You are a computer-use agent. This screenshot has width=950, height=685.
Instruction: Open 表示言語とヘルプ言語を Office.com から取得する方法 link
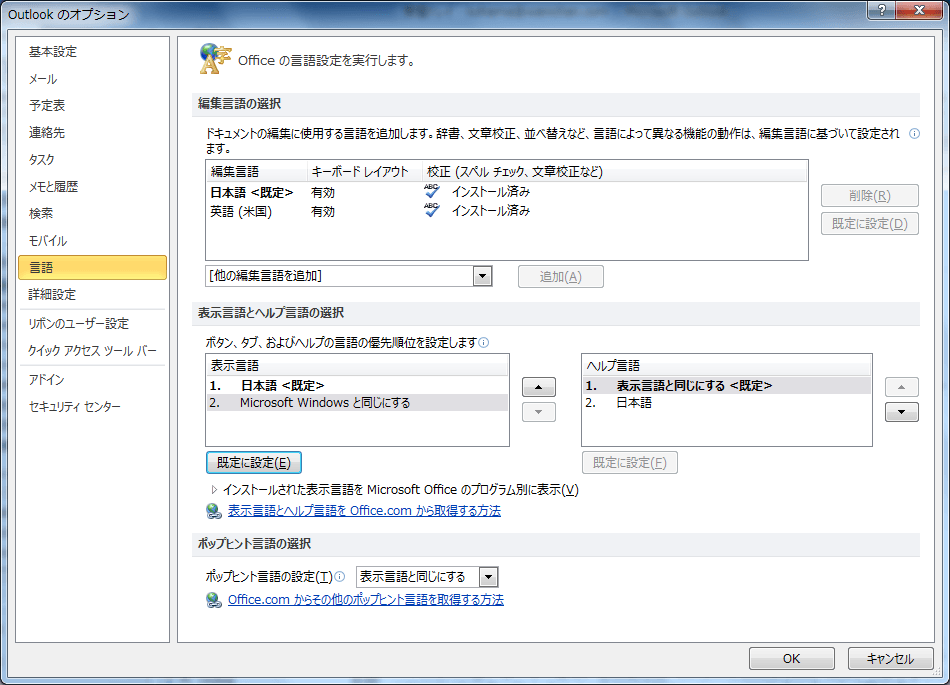(x=364, y=511)
